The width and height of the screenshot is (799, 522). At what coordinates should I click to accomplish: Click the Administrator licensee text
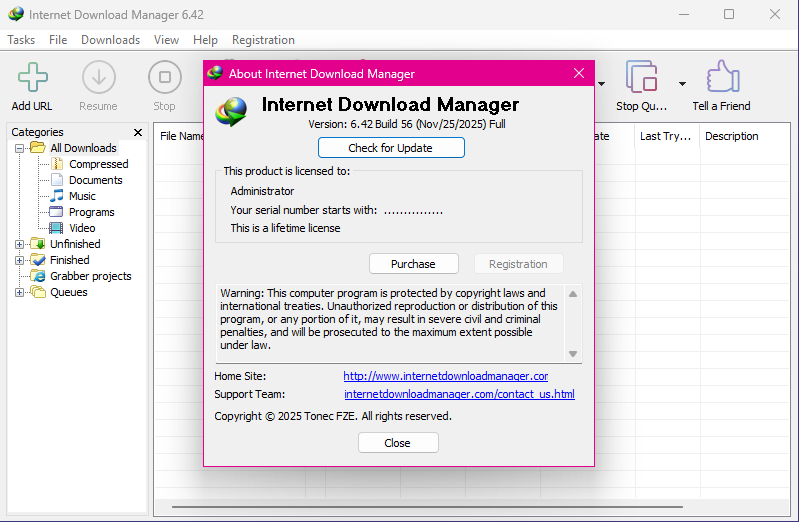[x=262, y=191]
